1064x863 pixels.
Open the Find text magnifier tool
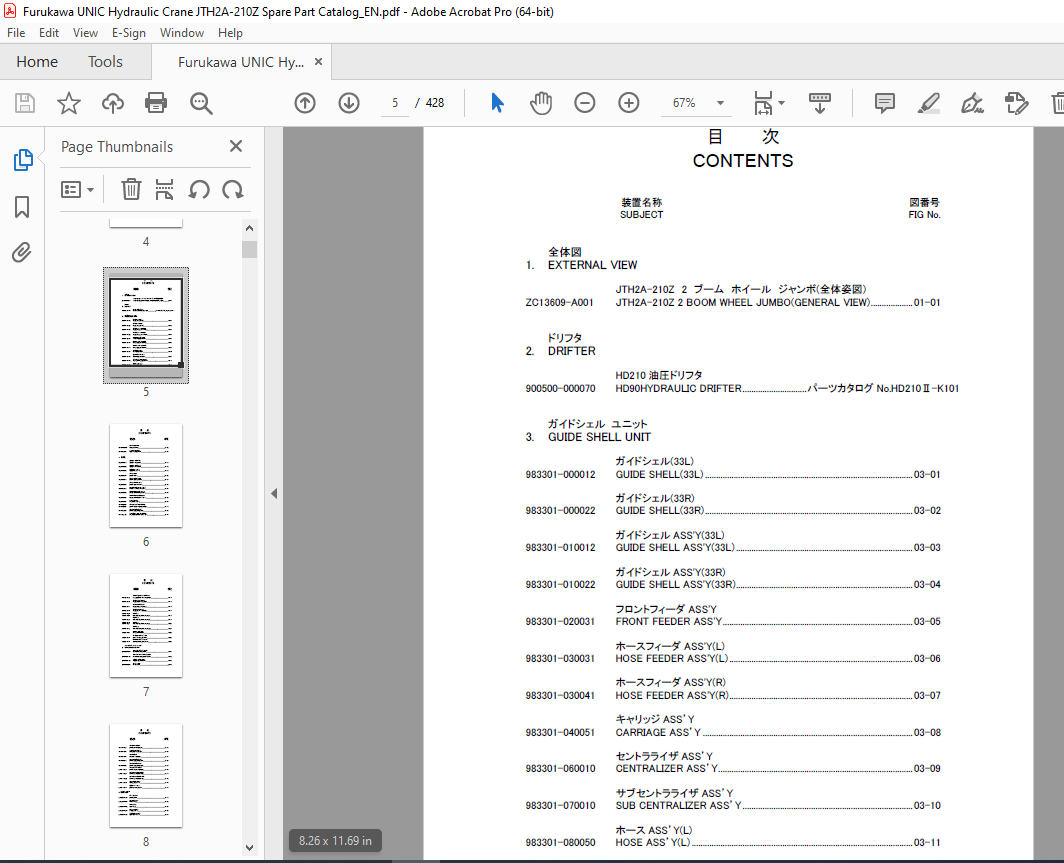click(x=201, y=103)
